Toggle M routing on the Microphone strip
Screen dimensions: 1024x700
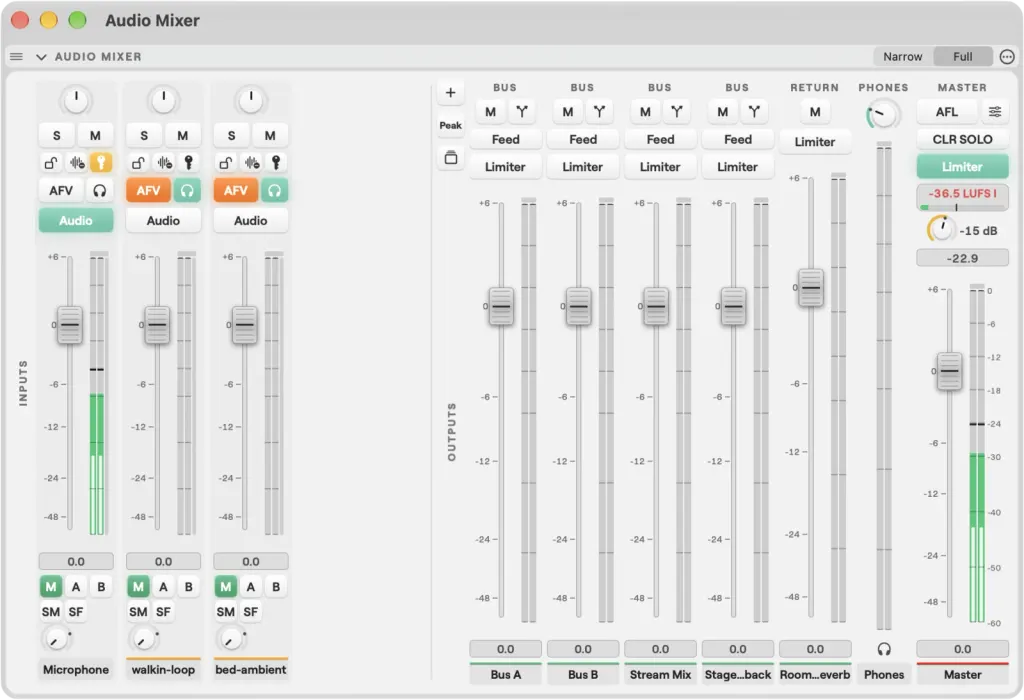pyautogui.click(x=51, y=586)
